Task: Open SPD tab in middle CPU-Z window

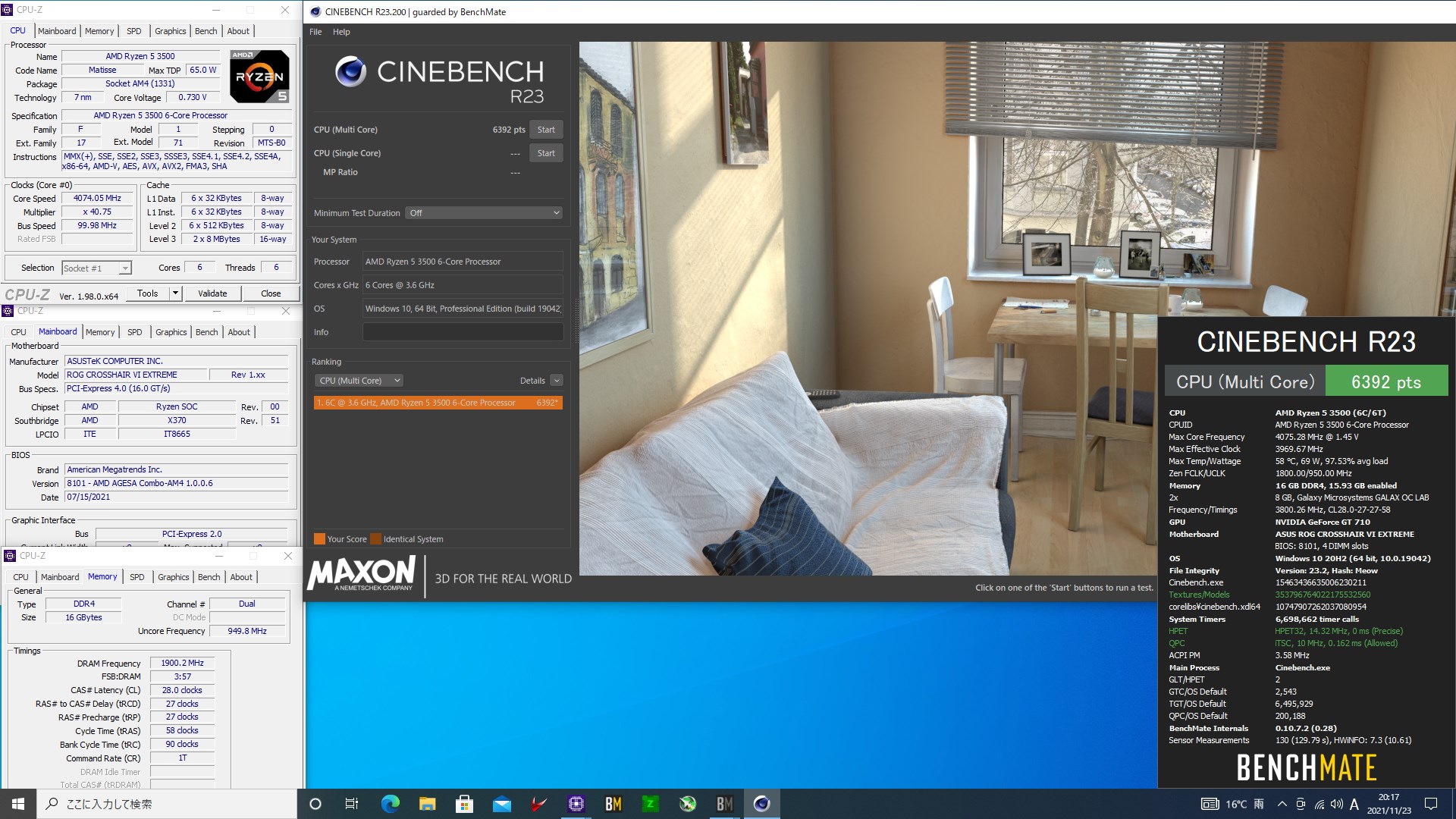Action: pos(135,332)
